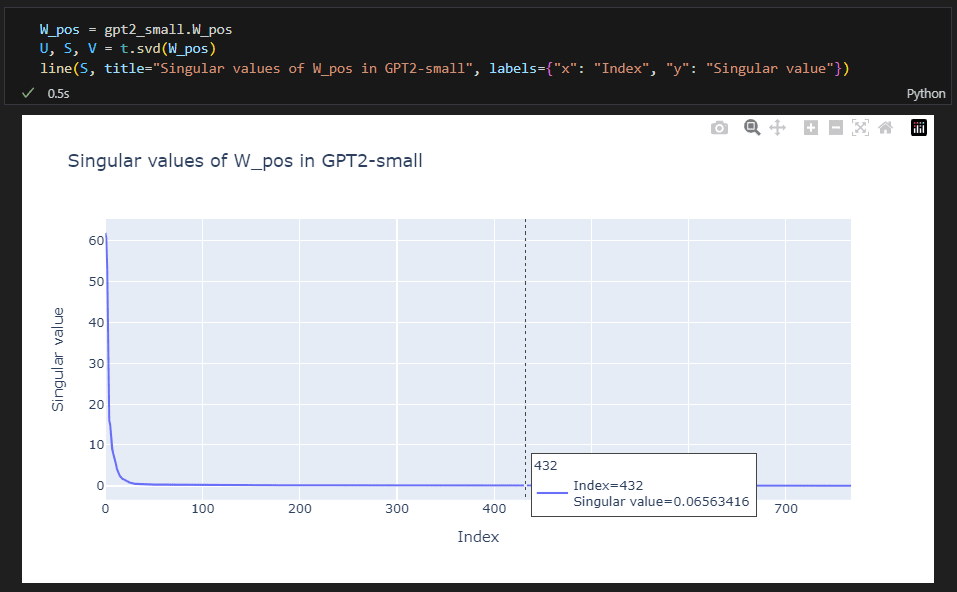
Task: Click the Autoscale axes icon
Action: click(x=861, y=128)
